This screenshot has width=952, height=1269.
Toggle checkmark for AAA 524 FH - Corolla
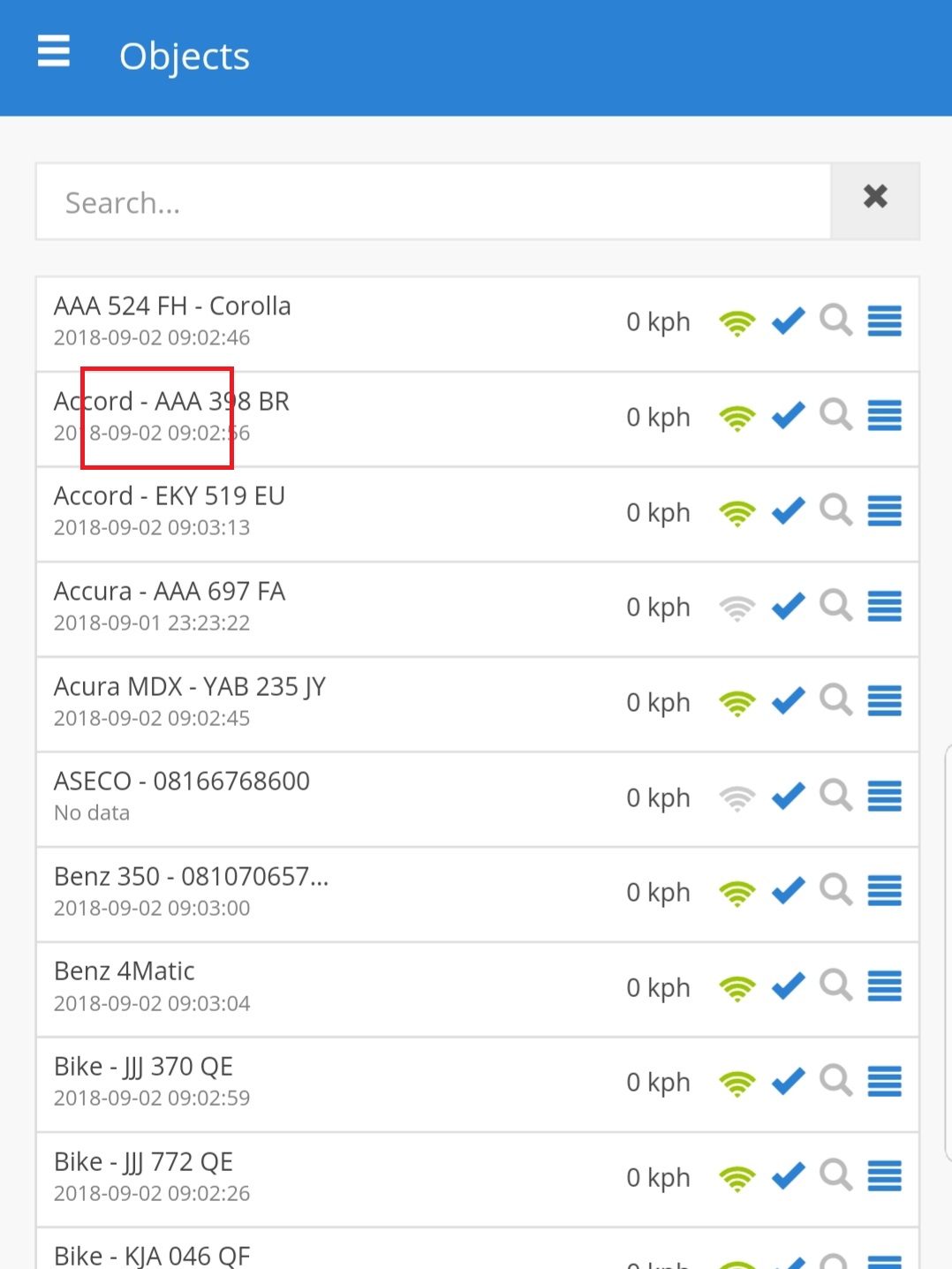(788, 321)
